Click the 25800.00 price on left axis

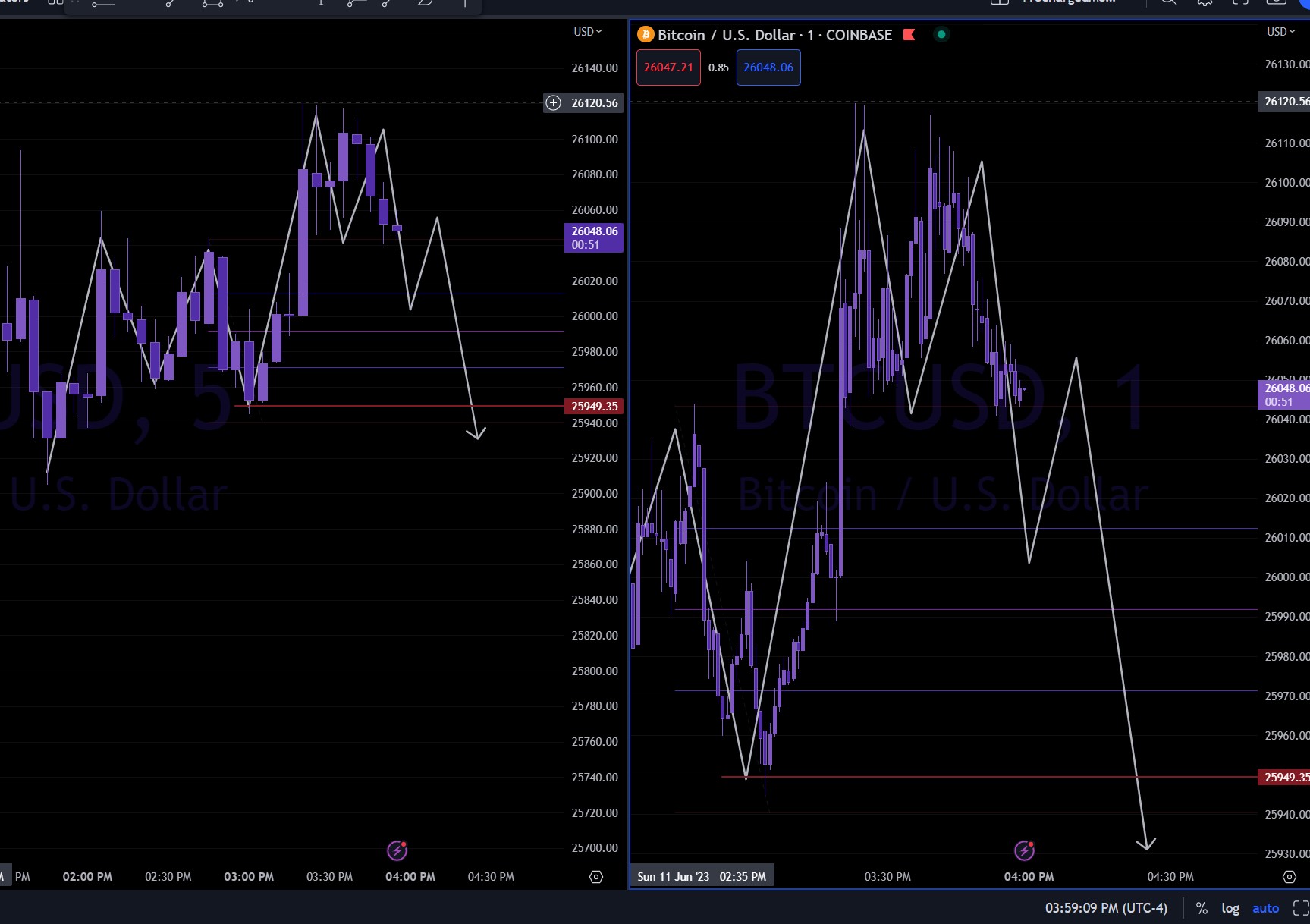point(595,671)
